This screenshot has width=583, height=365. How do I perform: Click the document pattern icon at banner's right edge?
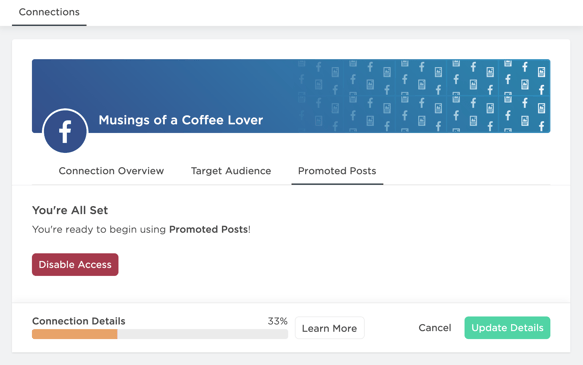click(541, 72)
